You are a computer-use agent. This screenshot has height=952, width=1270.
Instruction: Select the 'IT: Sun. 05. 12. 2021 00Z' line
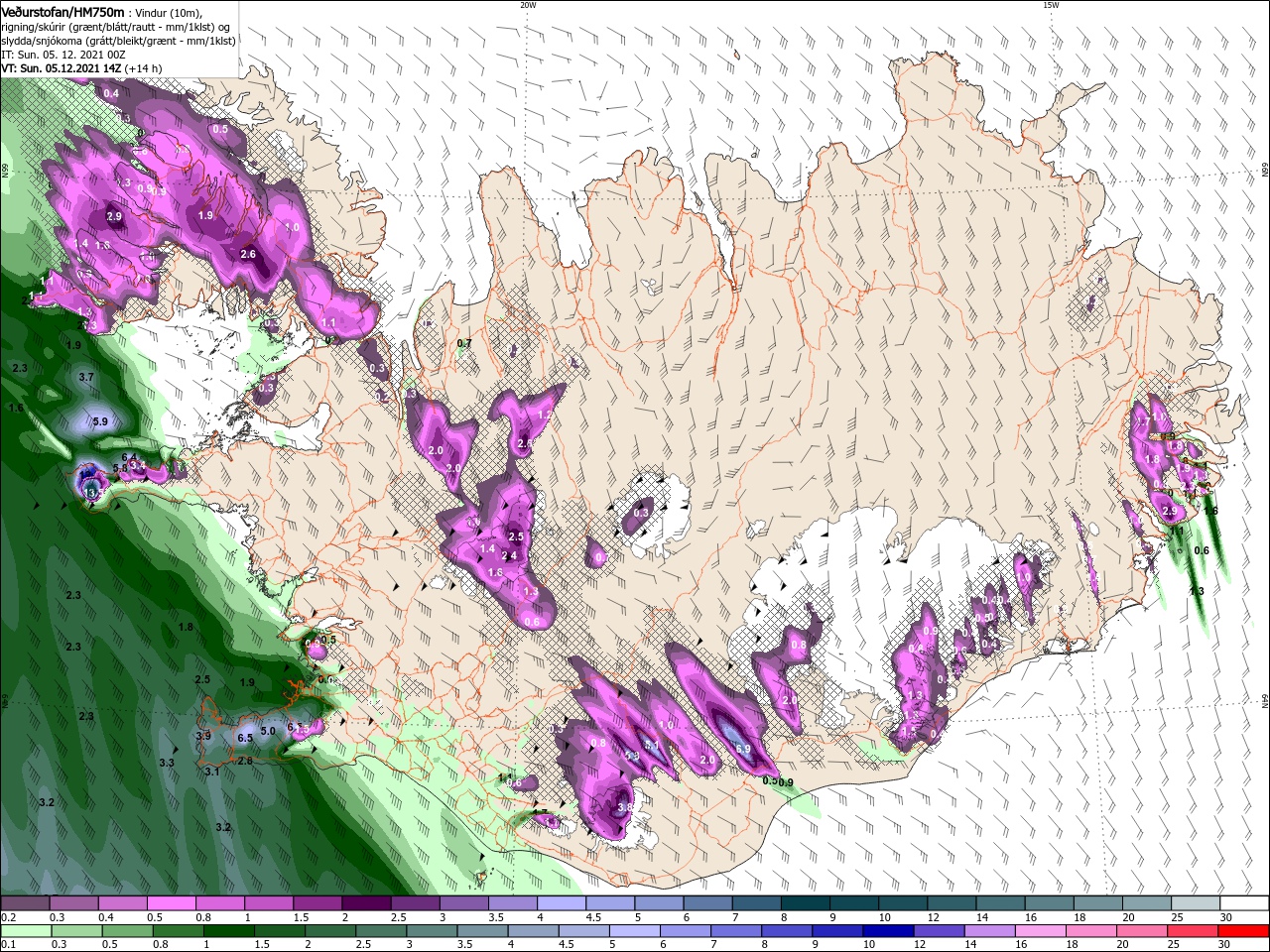coord(64,55)
